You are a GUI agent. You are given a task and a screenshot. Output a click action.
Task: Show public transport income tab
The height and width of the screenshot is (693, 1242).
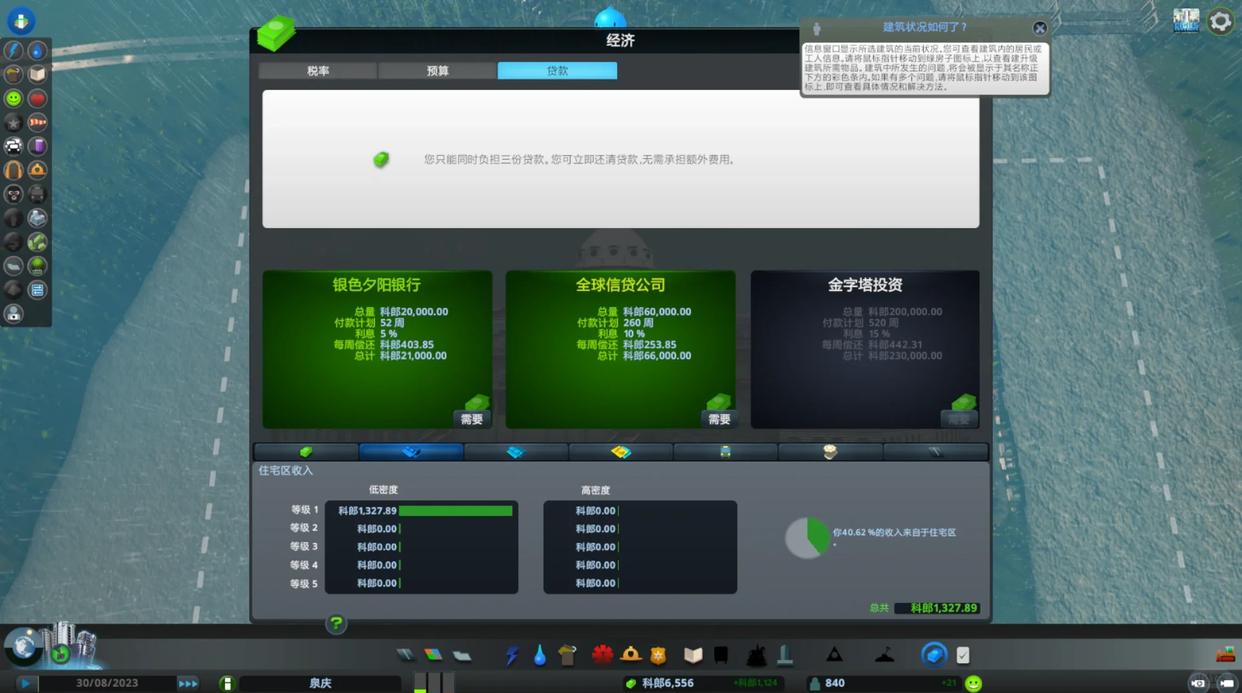[725, 452]
